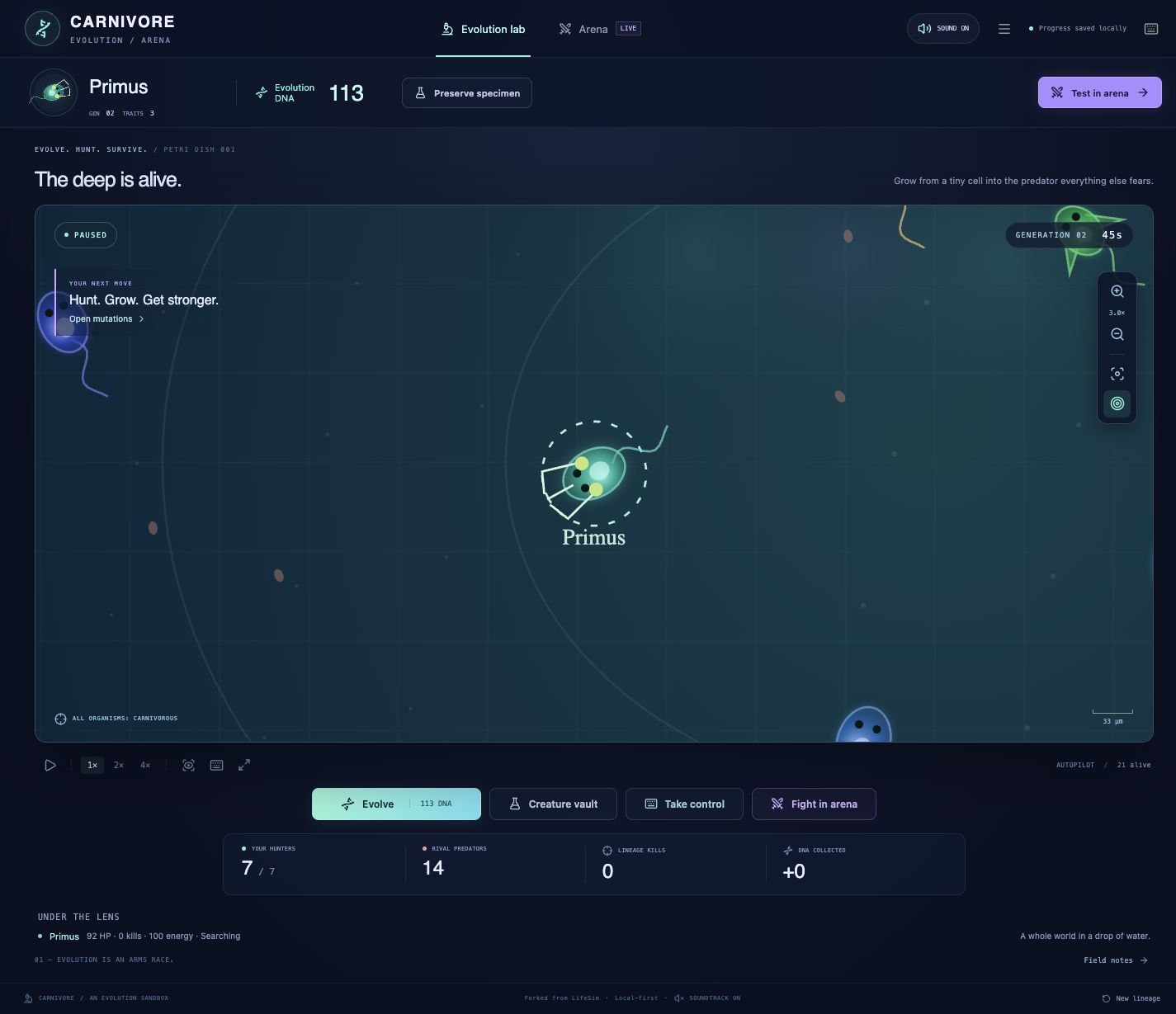Click the Primus creature avatar thumbnail

[x=53, y=92]
